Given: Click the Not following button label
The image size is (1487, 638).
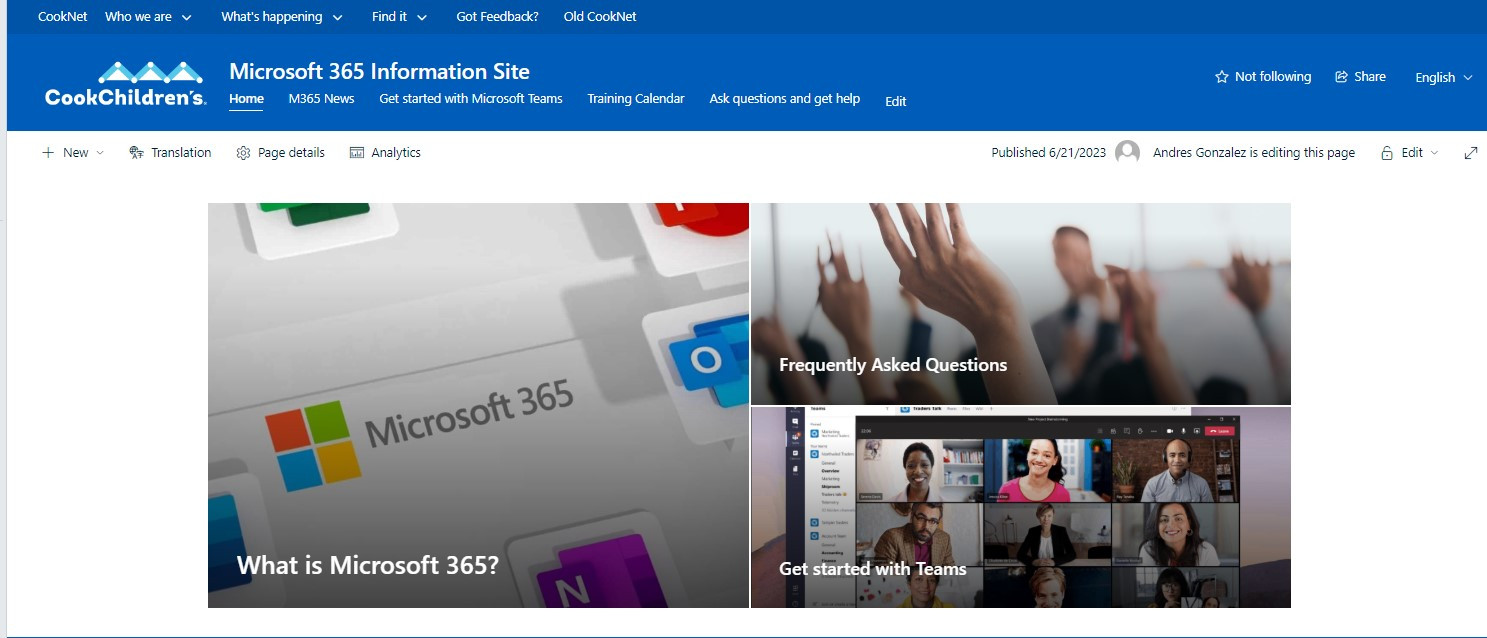Looking at the screenshot, I should tap(1273, 77).
